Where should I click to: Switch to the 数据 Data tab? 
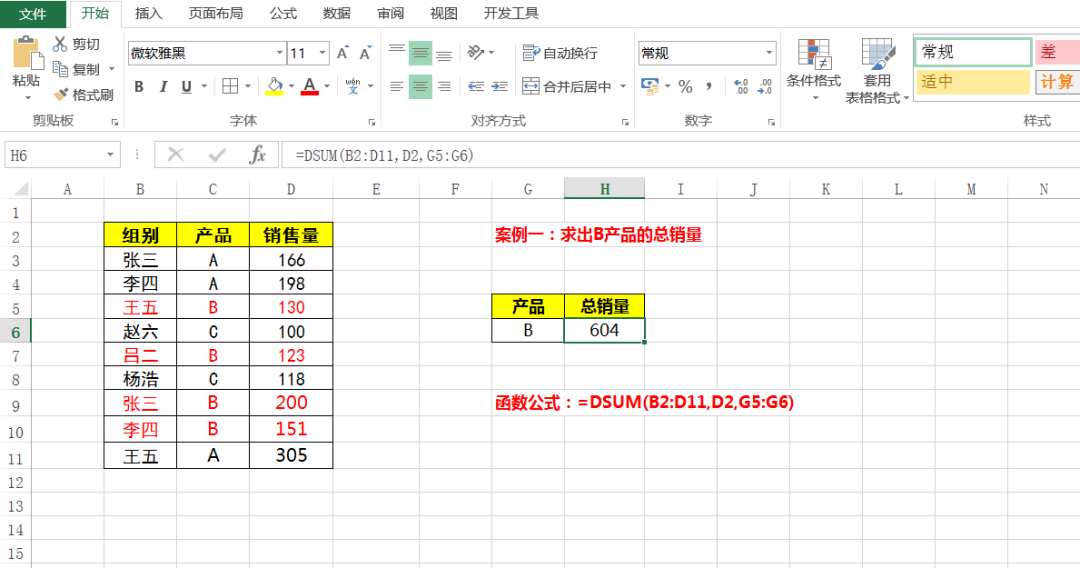tap(337, 14)
